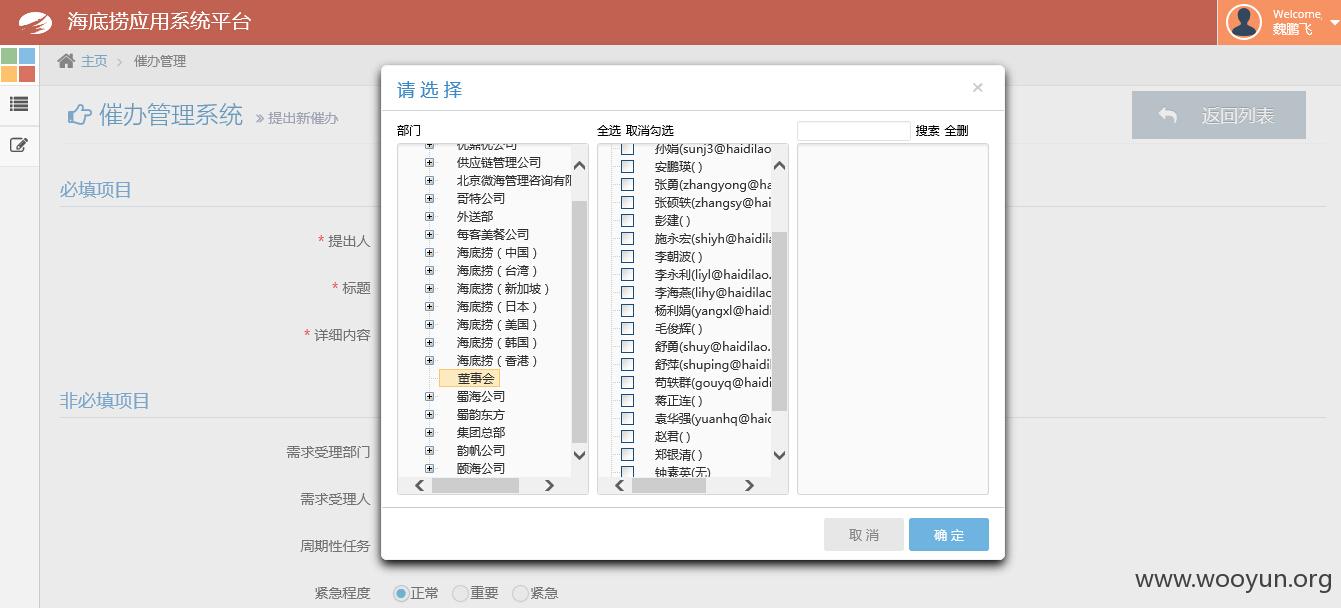Image resolution: width=1341 pixels, height=608 pixels.
Task: Open the list menu icon in sidebar
Action: (x=19, y=104)
